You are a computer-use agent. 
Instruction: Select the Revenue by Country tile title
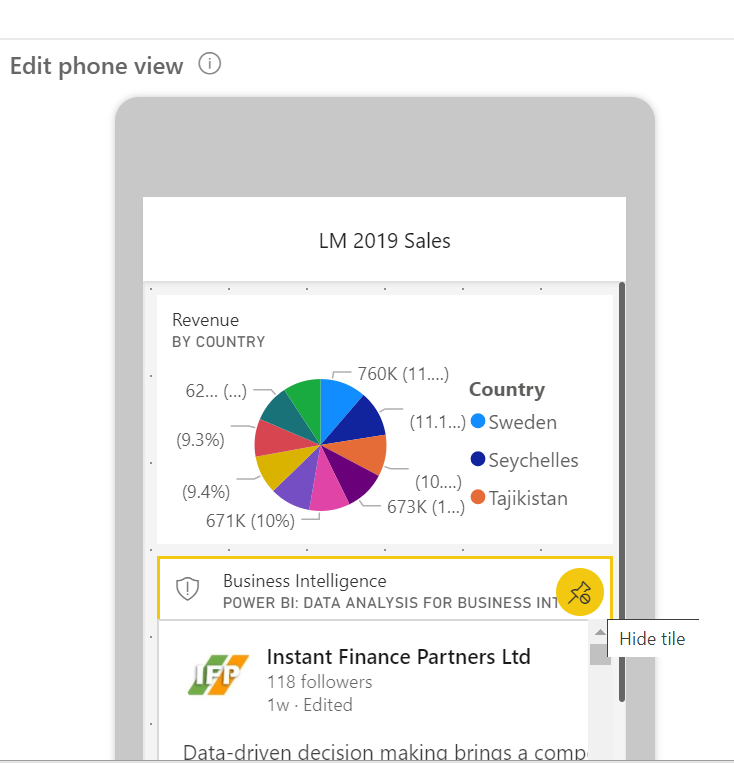tap(206, 321)
